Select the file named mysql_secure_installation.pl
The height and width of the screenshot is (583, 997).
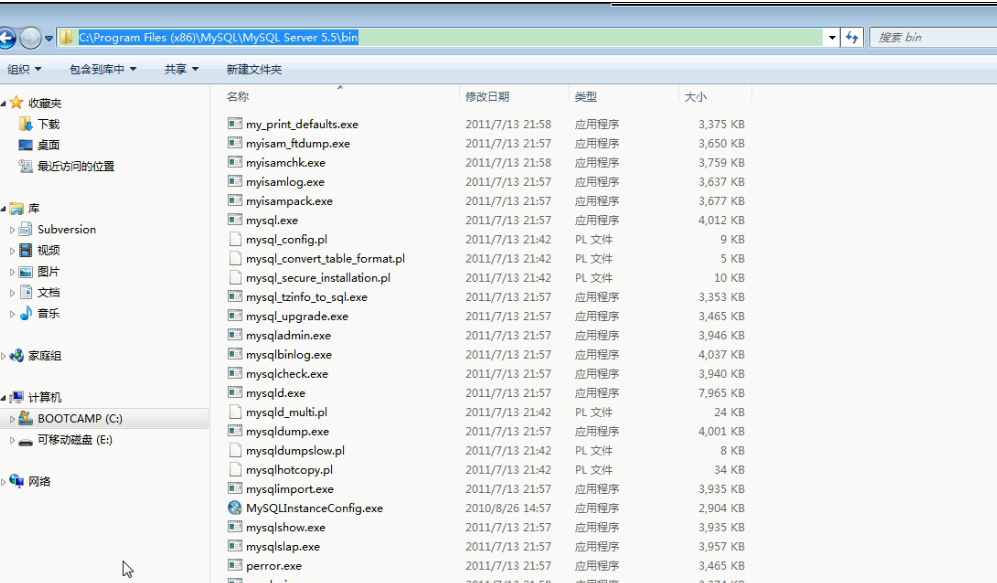point(318,278)
